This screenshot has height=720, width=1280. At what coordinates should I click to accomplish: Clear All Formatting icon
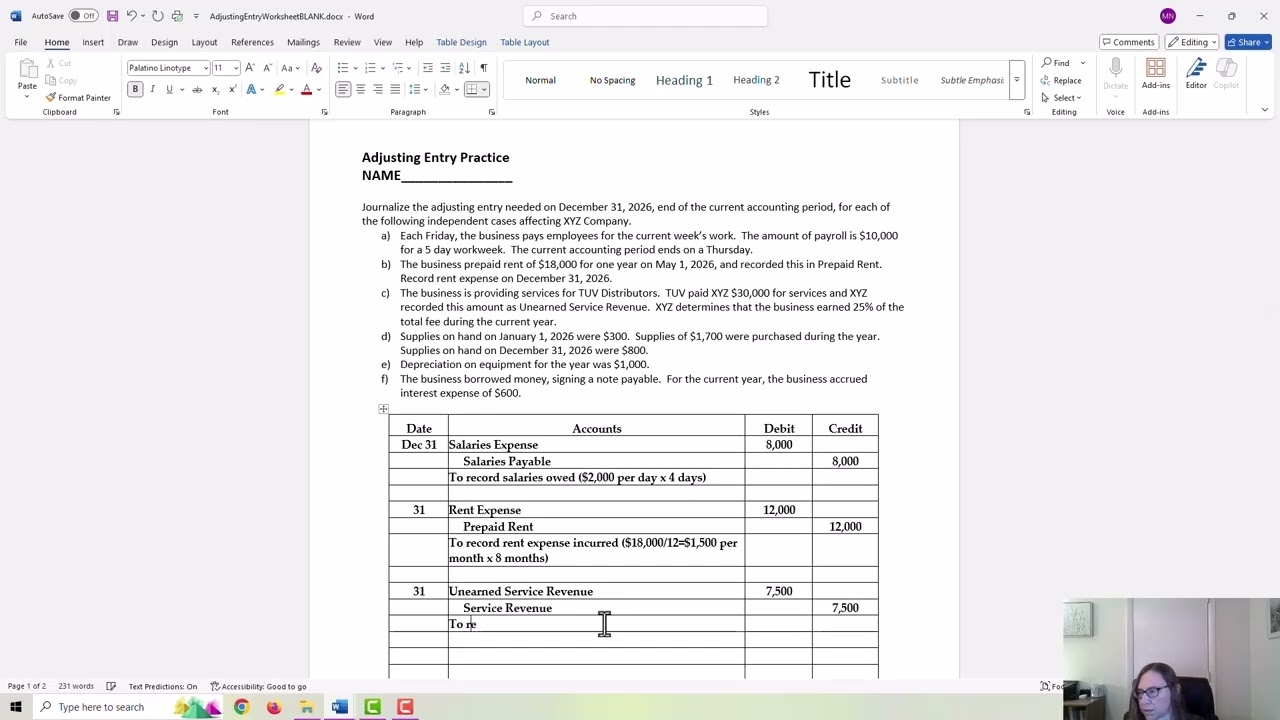[316, 67]
